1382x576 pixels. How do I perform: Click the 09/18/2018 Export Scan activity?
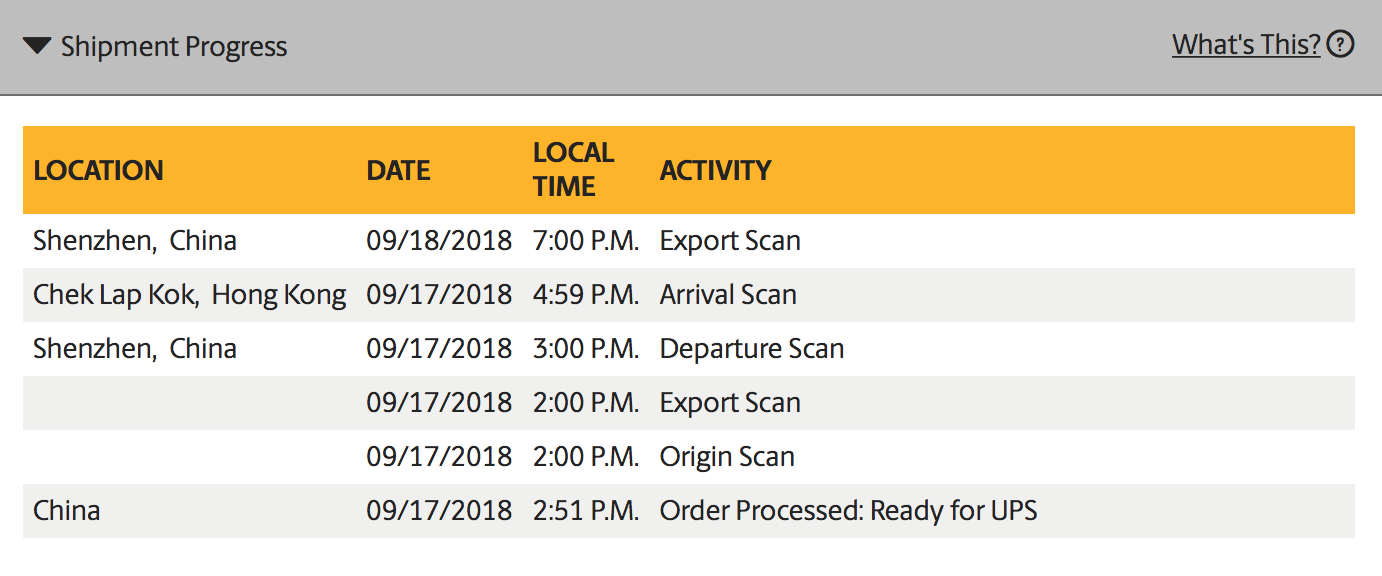(x=730, y=241)
